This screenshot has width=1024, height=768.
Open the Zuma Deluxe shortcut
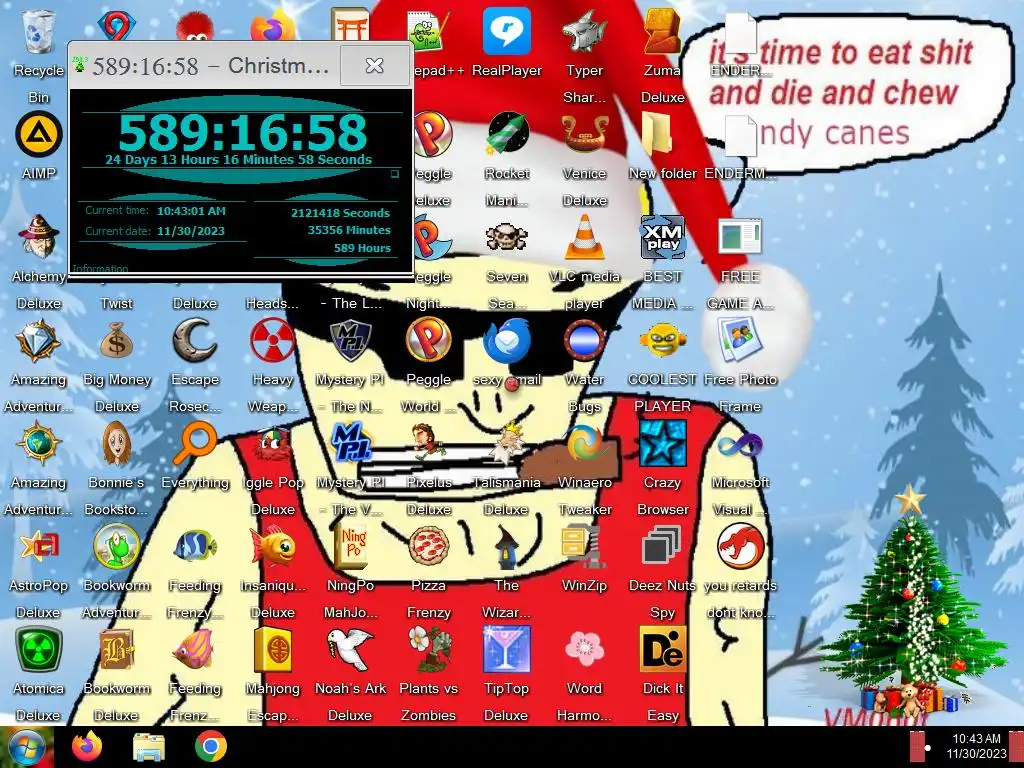[662, 33]
